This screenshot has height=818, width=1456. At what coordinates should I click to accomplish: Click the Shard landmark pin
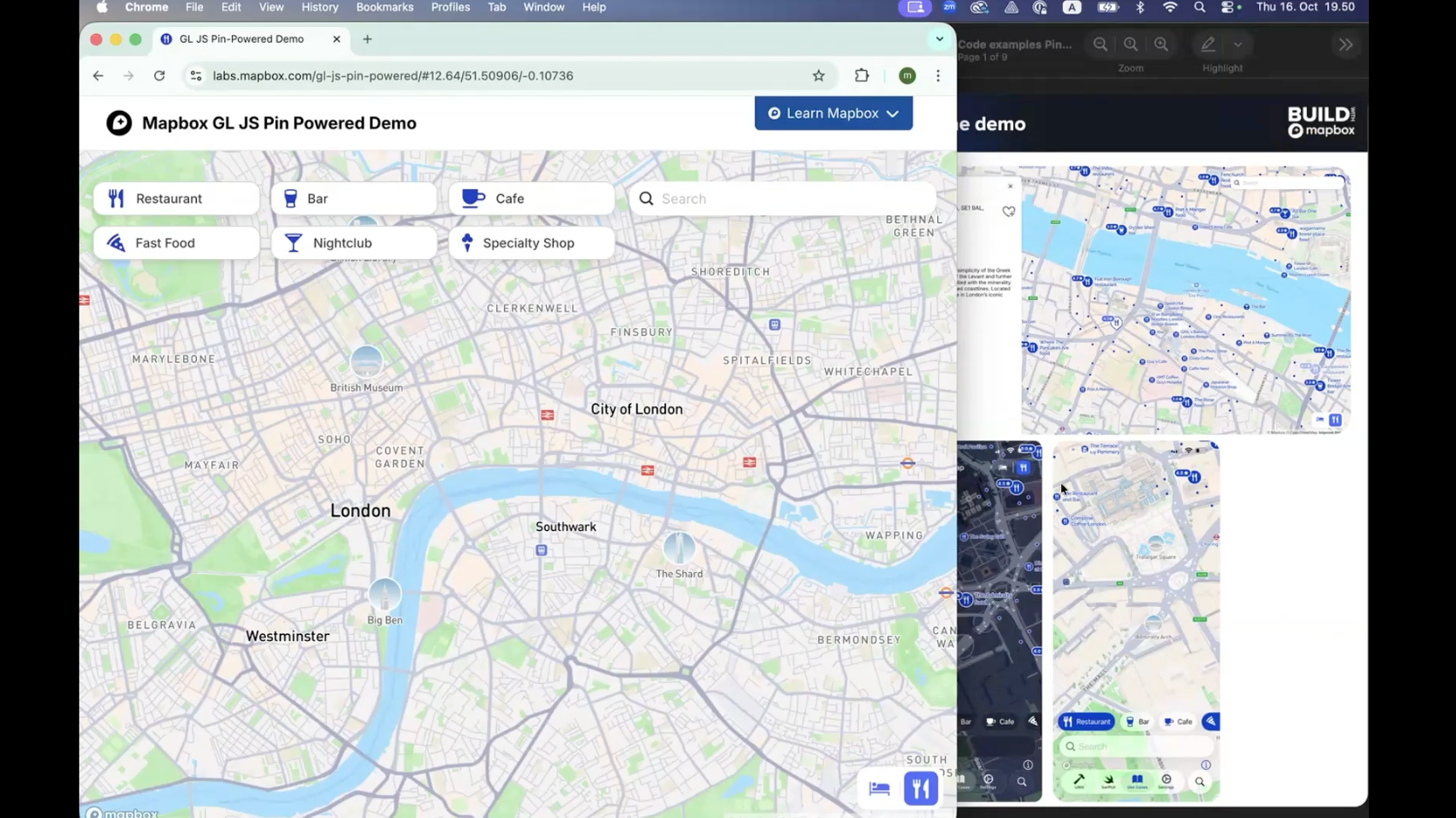coord(679,548)
